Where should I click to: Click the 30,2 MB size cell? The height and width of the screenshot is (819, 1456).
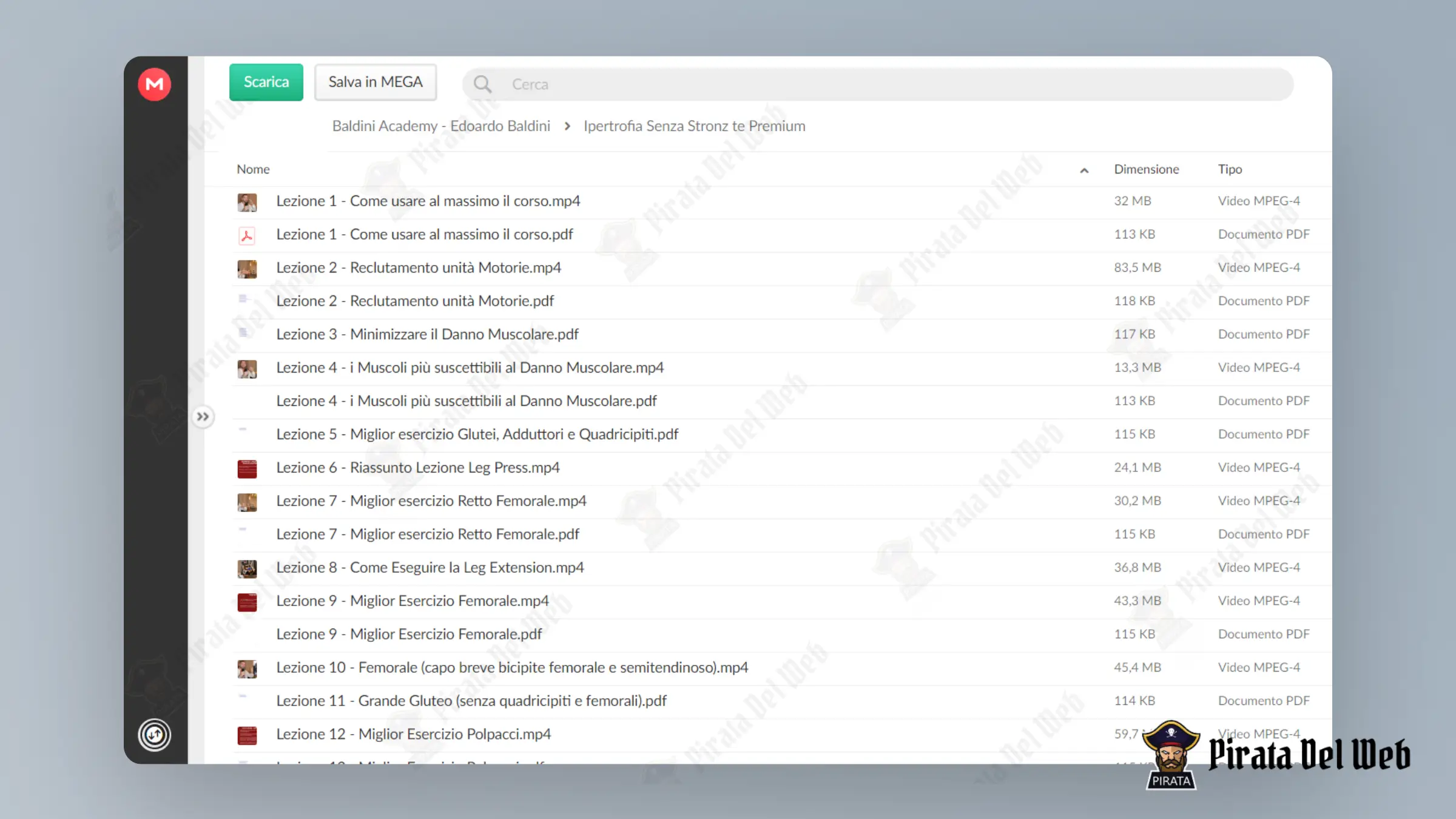click(x=1137, y=501)
